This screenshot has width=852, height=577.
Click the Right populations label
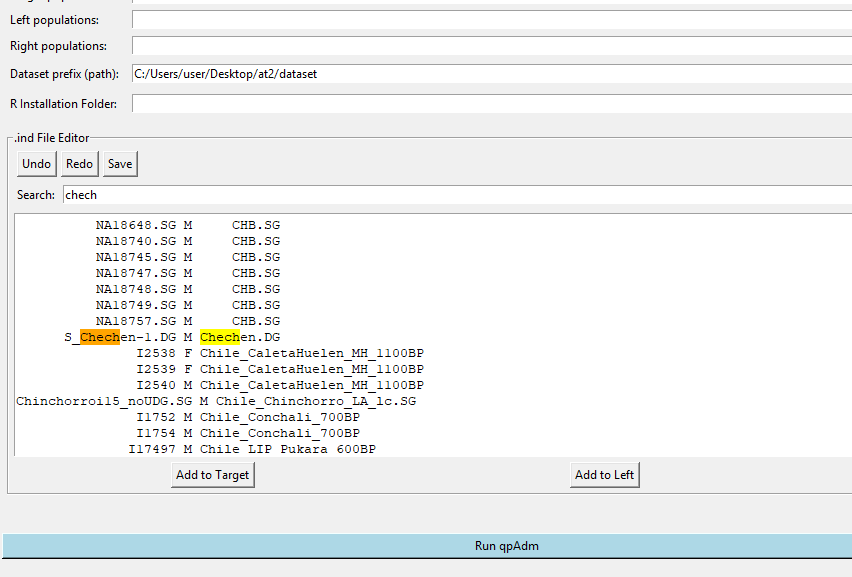[58, 46]
